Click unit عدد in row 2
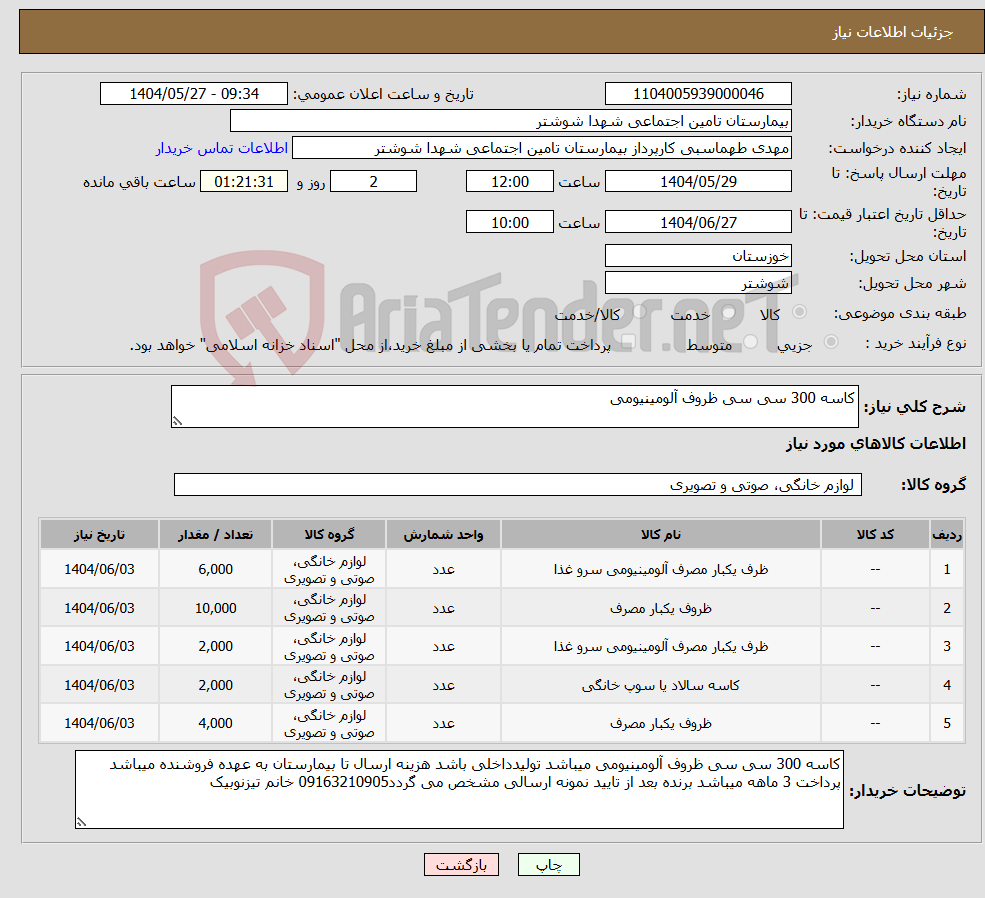Image resolution: width=985 pixels, height=898 pixels. point(443,609)
